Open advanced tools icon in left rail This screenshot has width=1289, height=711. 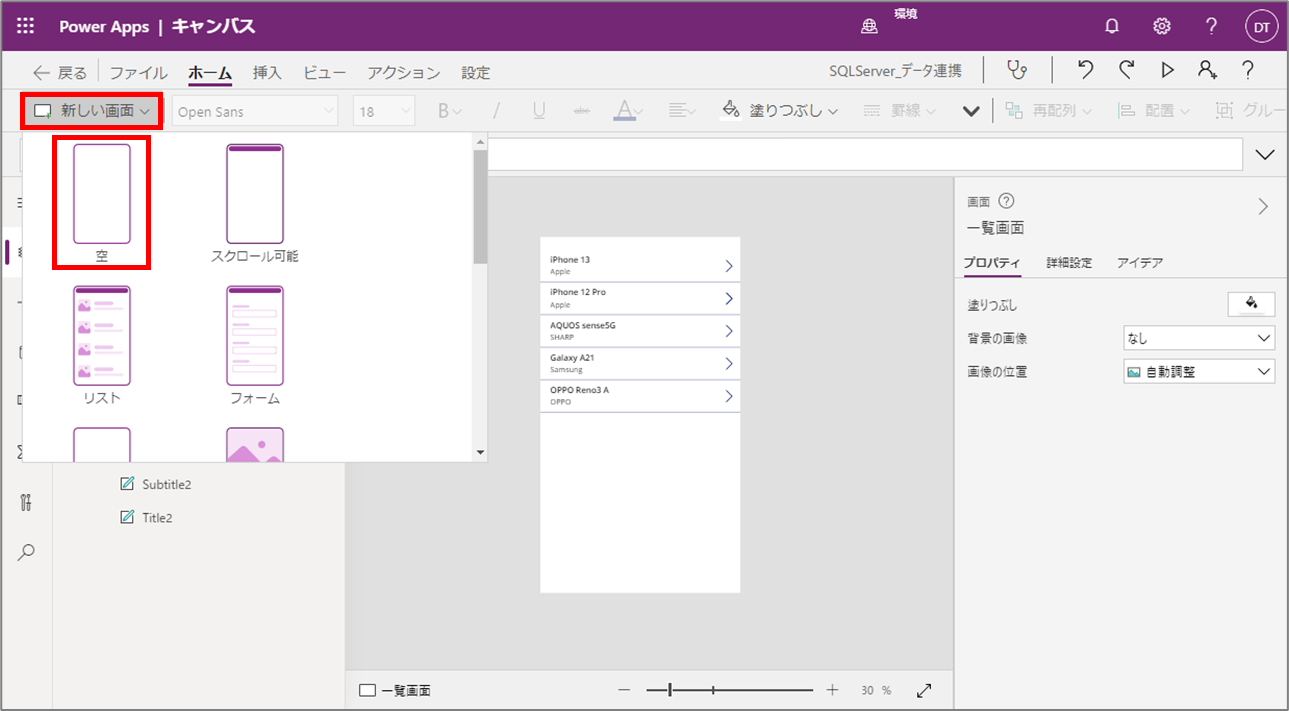click(x=27, y=502)
